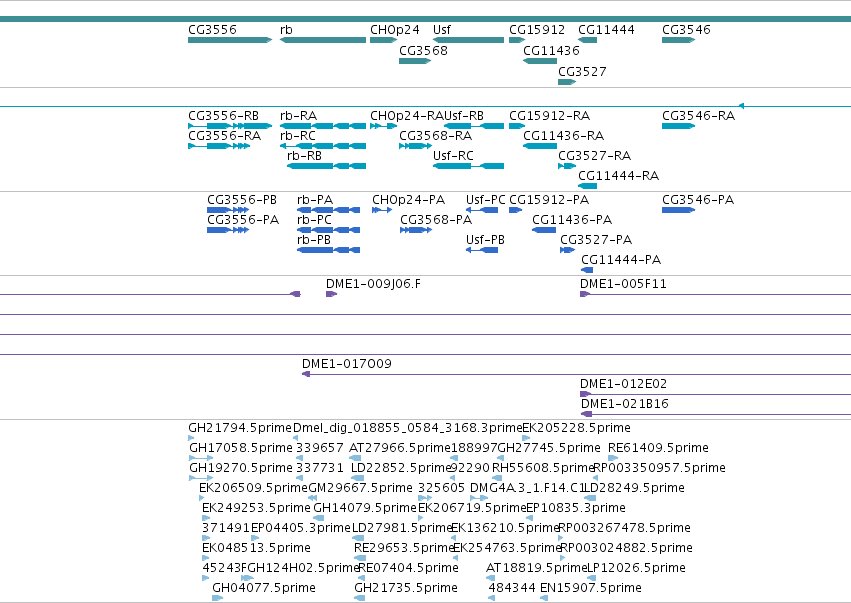Viewport: 851px width, 603px height.
Task: Select the CG11444-RA transcript glyph
Action: point(588,186)
